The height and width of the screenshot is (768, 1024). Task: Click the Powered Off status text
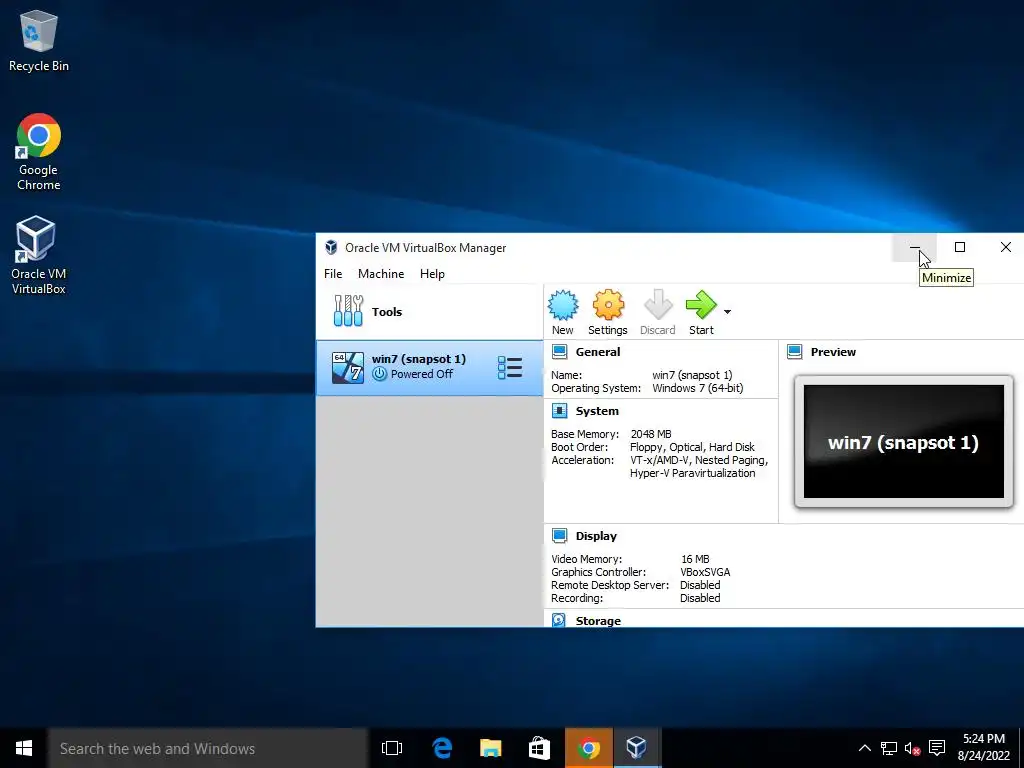pos(422,374)
